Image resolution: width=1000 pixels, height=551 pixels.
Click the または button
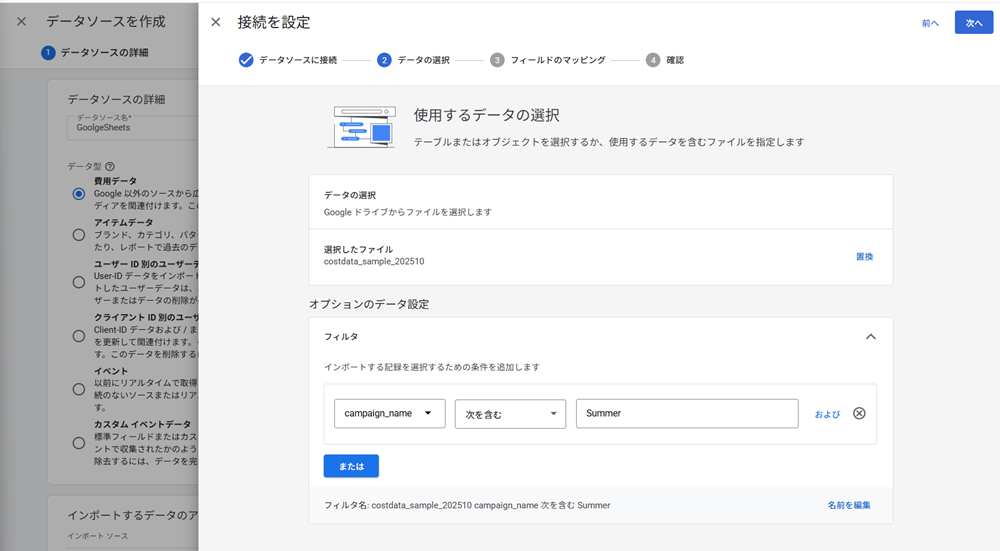pos(351,466)
